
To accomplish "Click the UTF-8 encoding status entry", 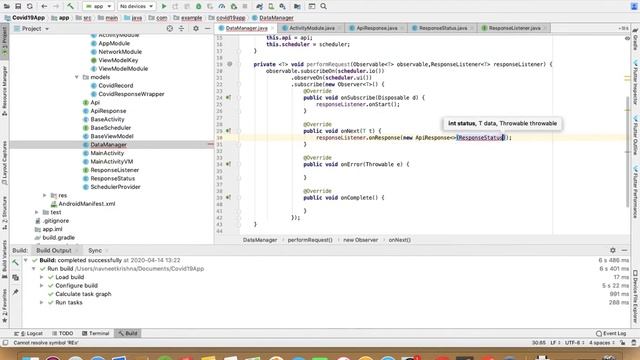I will coord(573,343).
